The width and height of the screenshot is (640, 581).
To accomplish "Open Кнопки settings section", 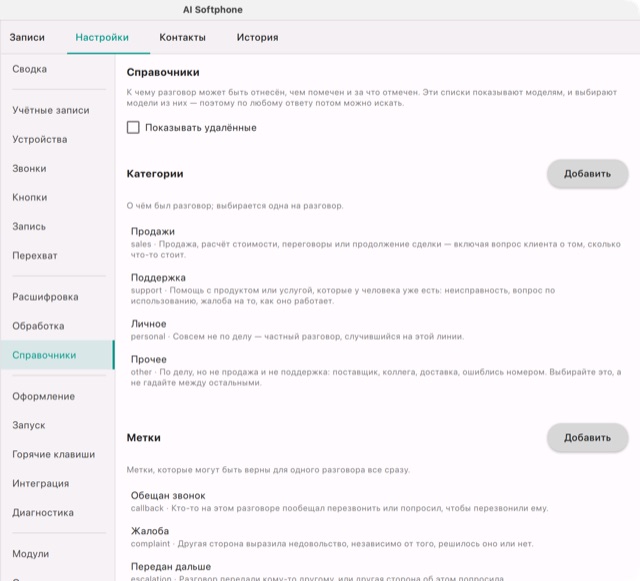I will point(57,197).
